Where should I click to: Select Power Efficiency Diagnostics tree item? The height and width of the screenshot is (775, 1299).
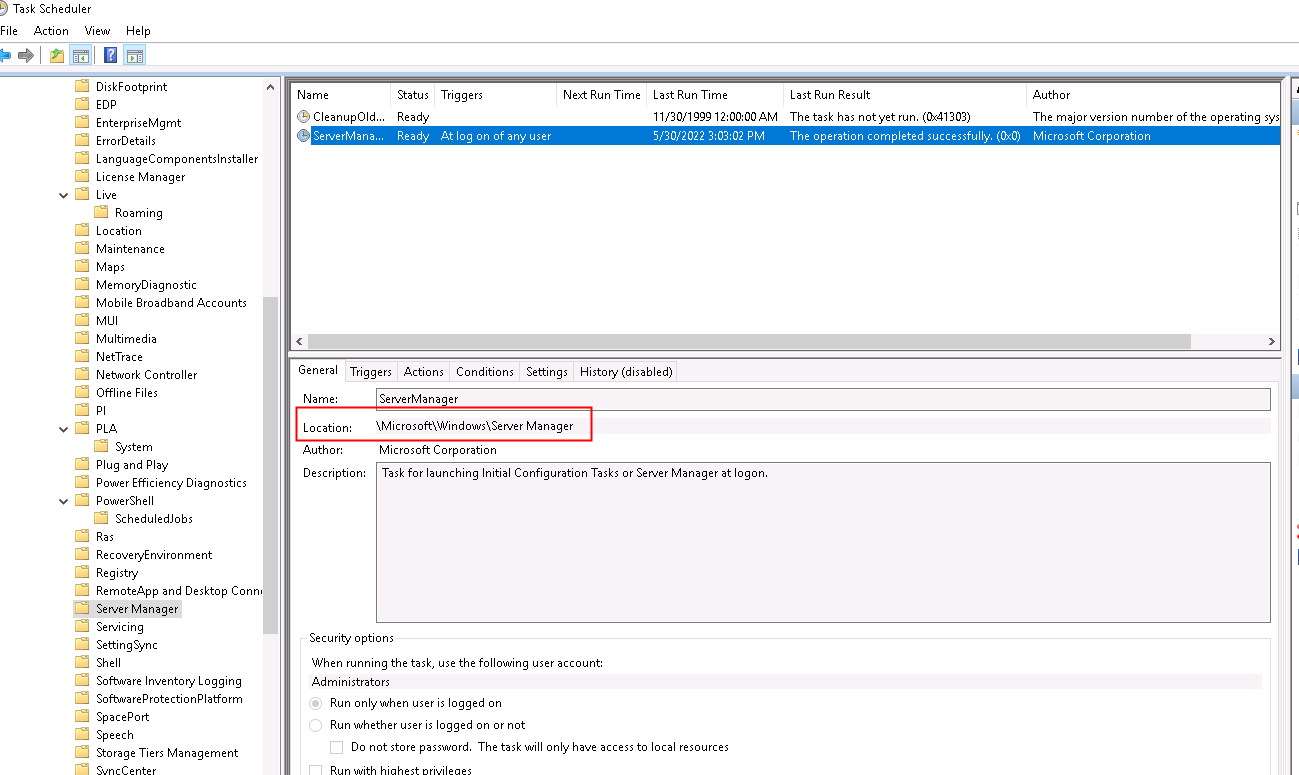171,483
